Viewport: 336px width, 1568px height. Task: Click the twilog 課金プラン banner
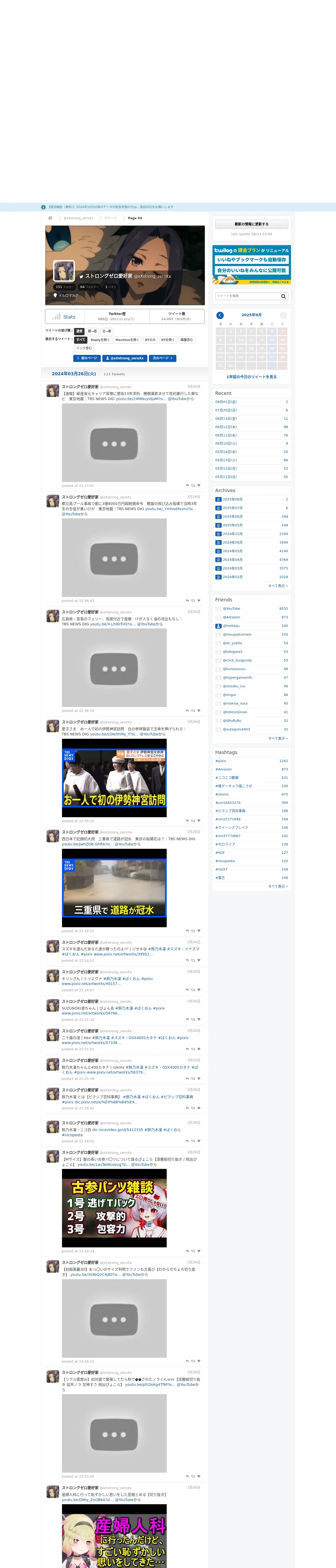click(x=251, y=265)
